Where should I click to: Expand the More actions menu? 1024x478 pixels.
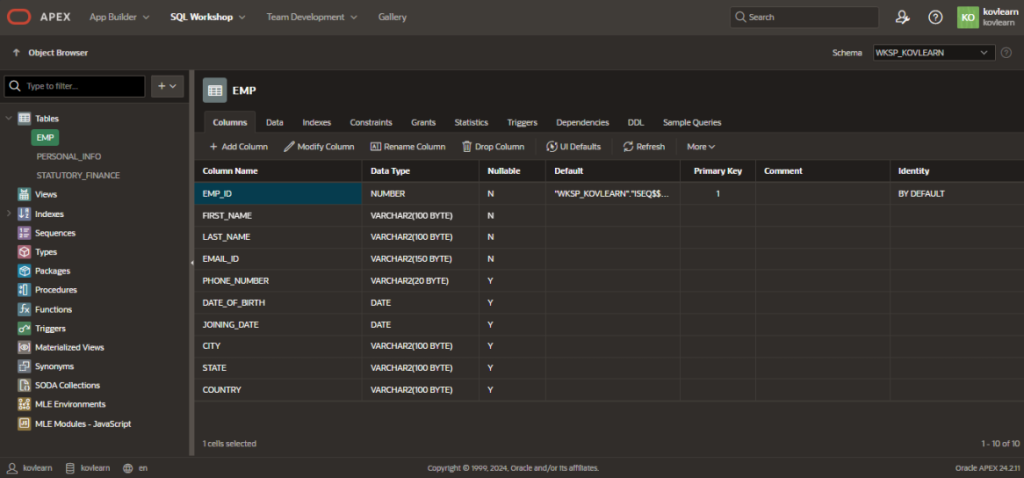(x=701, y=146)
